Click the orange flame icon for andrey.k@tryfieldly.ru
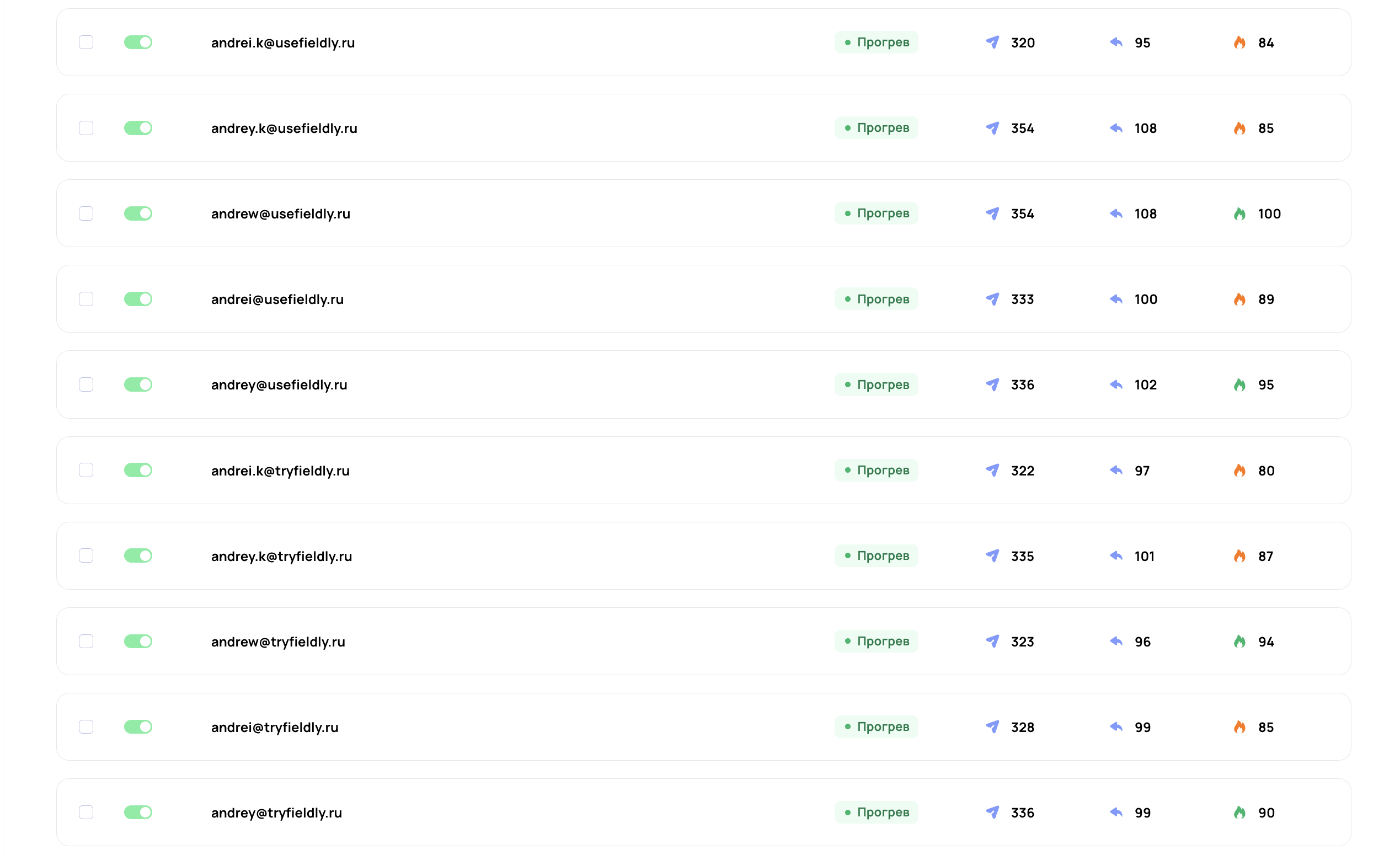Image resolution: width=1400 pixels, height=855 pixels. (x=1239, y=555)
